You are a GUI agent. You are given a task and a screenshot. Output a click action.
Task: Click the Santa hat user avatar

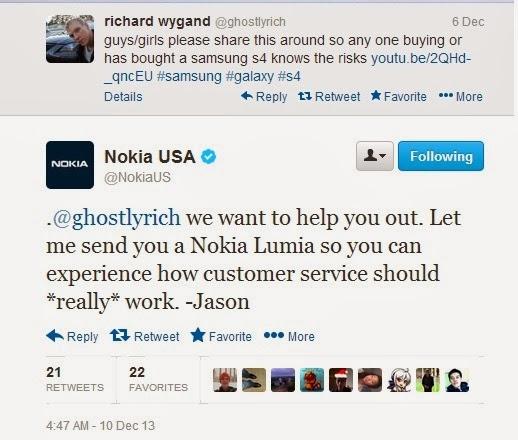click(x=341, y=380)
